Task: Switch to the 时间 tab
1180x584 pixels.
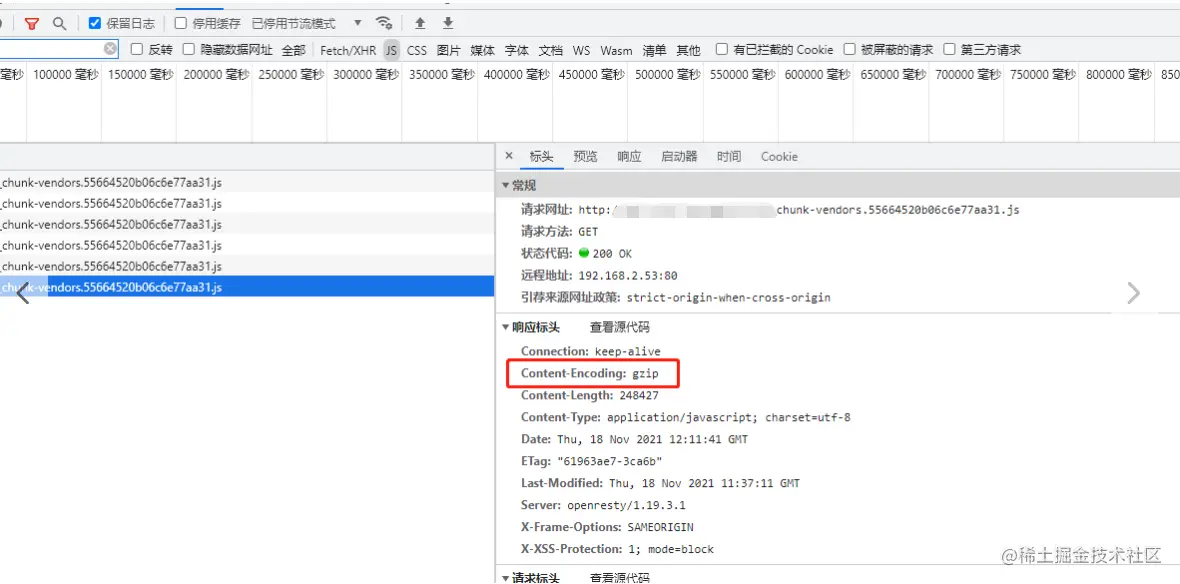Action: [x=728, y=157]
